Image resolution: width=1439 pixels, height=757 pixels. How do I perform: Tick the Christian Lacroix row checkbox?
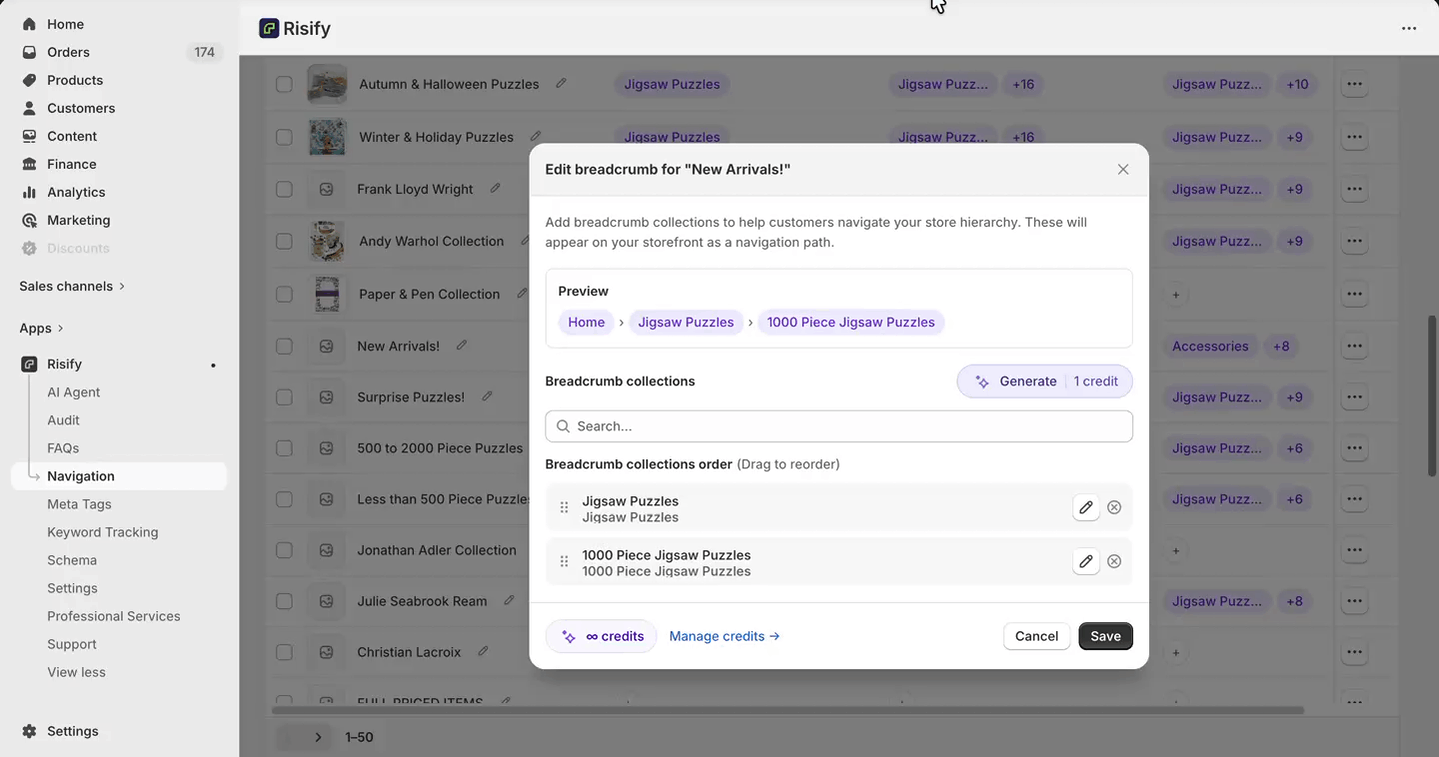click(284, 652)
